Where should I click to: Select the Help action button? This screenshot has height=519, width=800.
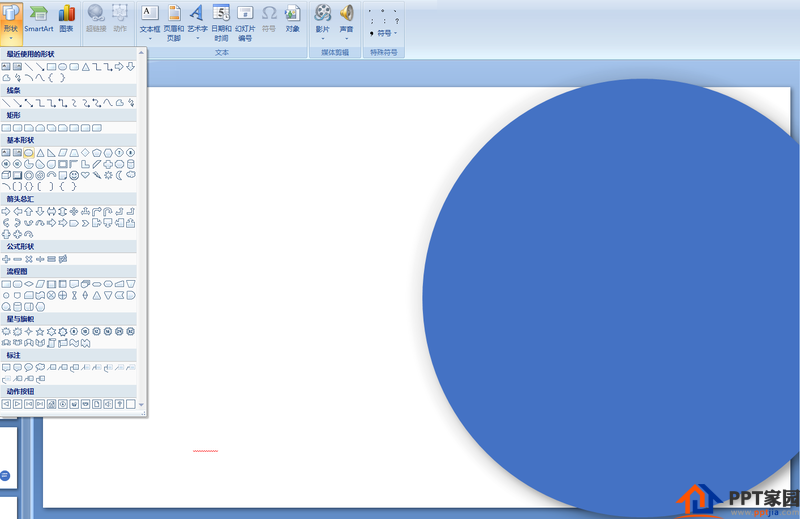[119, 404]
